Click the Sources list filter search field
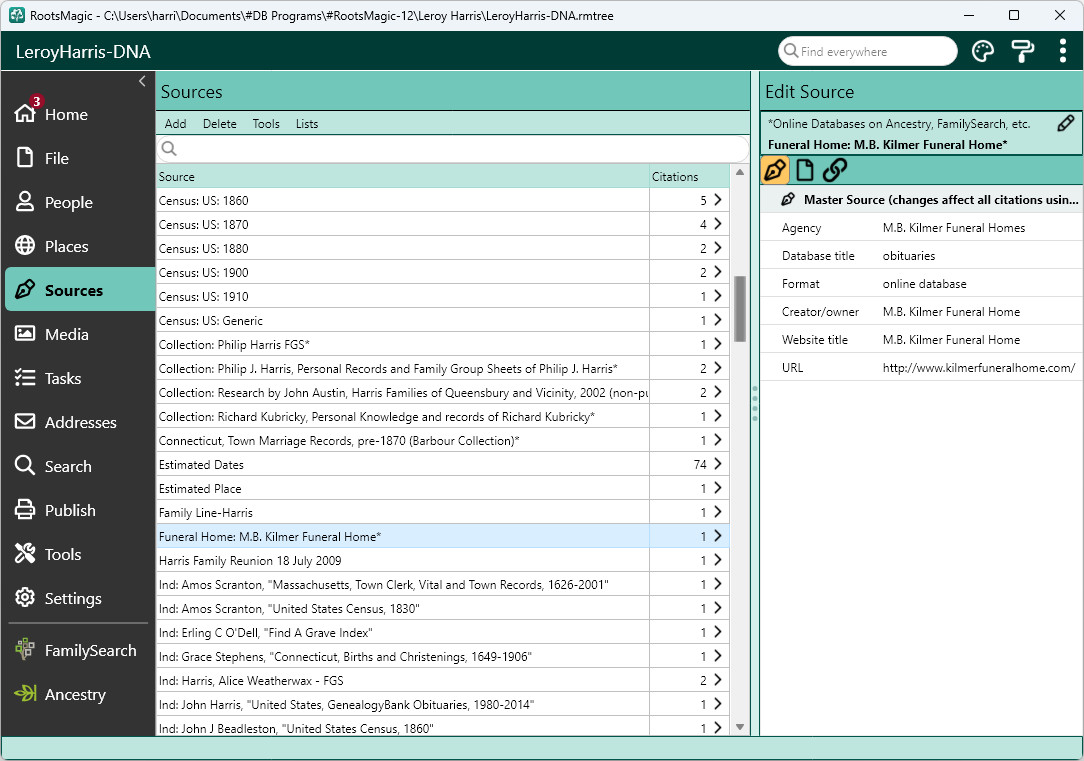1084x761 pixels. (454, 149)
